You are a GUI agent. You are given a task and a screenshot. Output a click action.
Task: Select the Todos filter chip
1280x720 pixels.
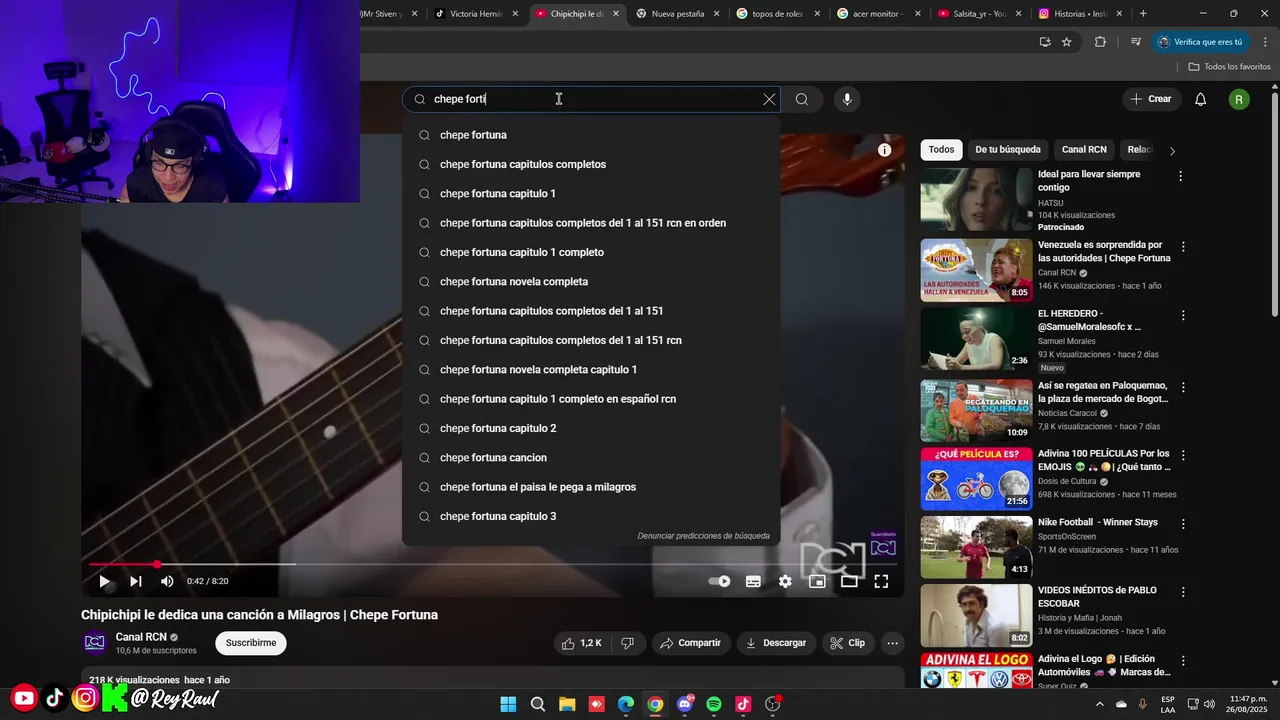pyautogui.click(x=941, y=150)
